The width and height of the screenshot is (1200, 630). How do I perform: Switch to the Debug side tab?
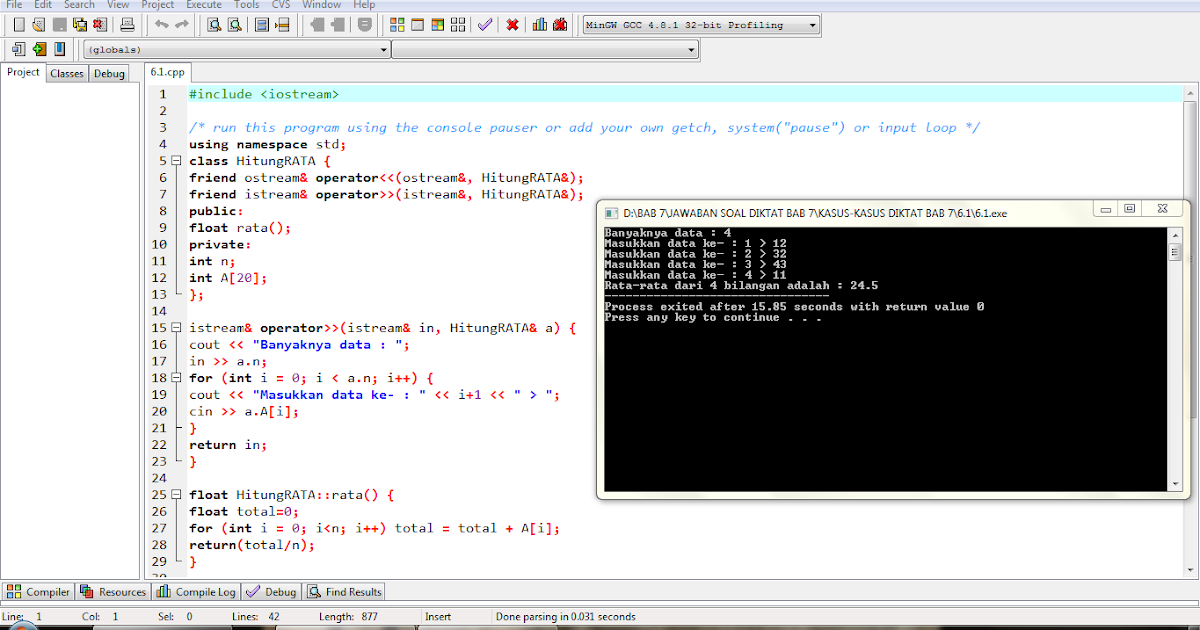point(110,73)
